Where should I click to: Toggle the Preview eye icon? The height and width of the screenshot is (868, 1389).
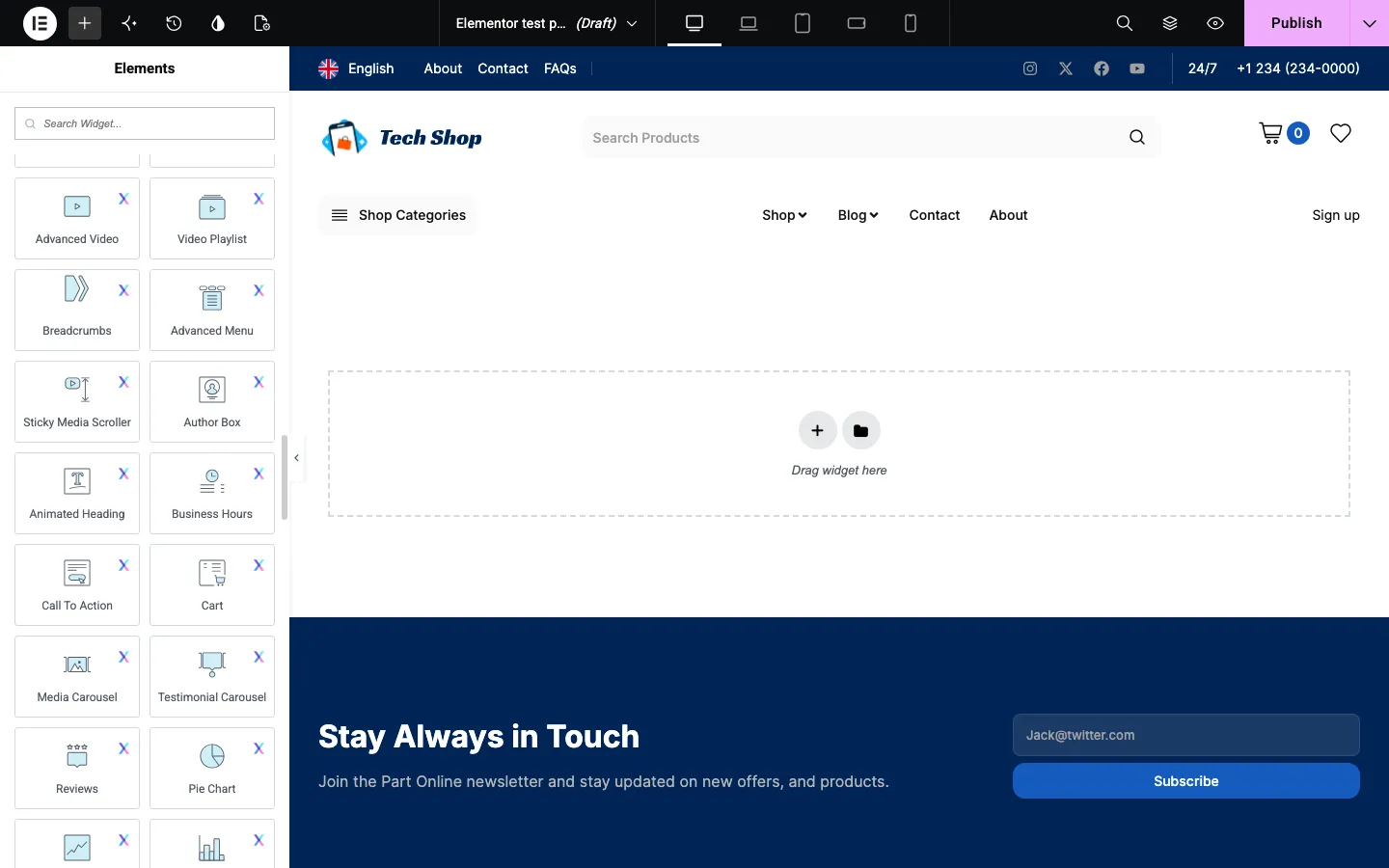[1215, 23]
